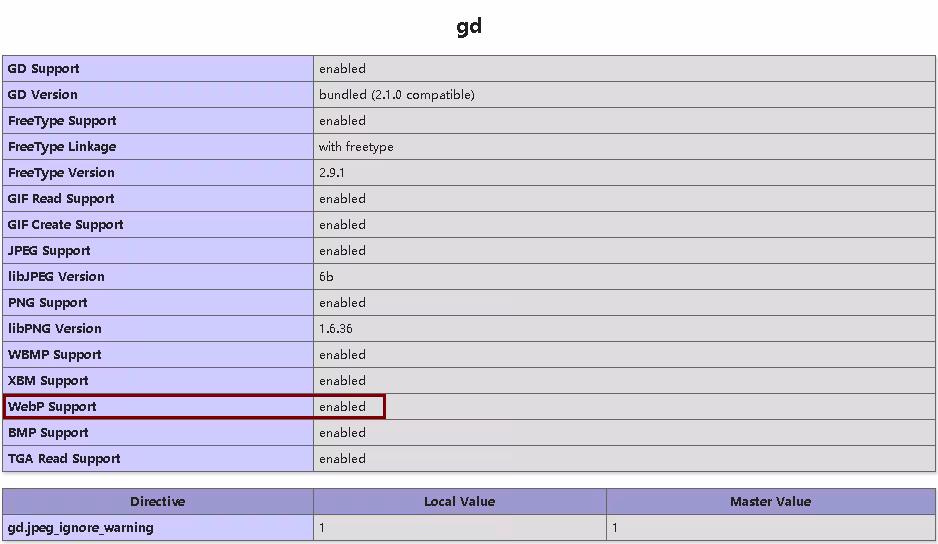Click the "gd" module heading
Image resolution: width=938 pixels, height=544 pixels.
coord(469,26)
